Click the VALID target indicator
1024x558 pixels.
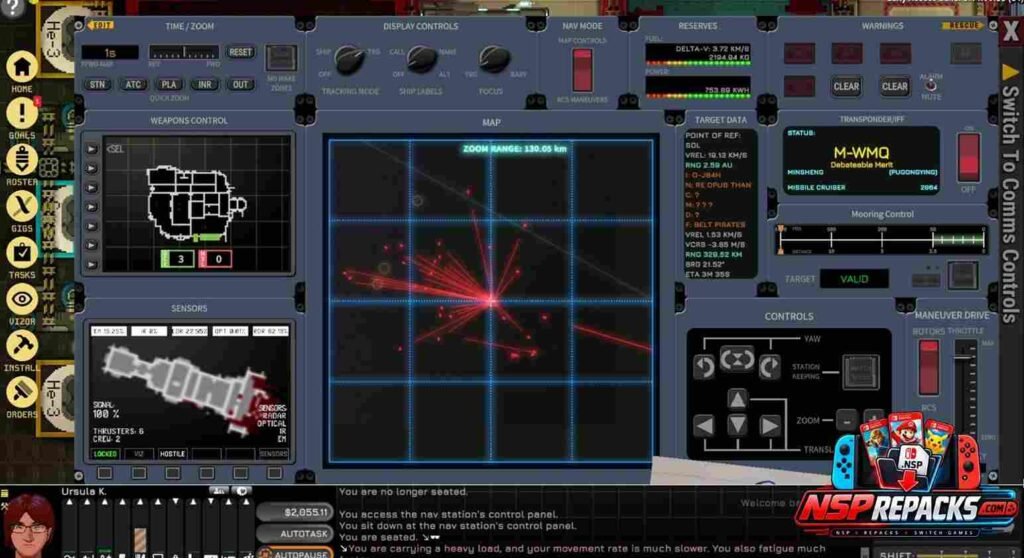tap(854, 279)
